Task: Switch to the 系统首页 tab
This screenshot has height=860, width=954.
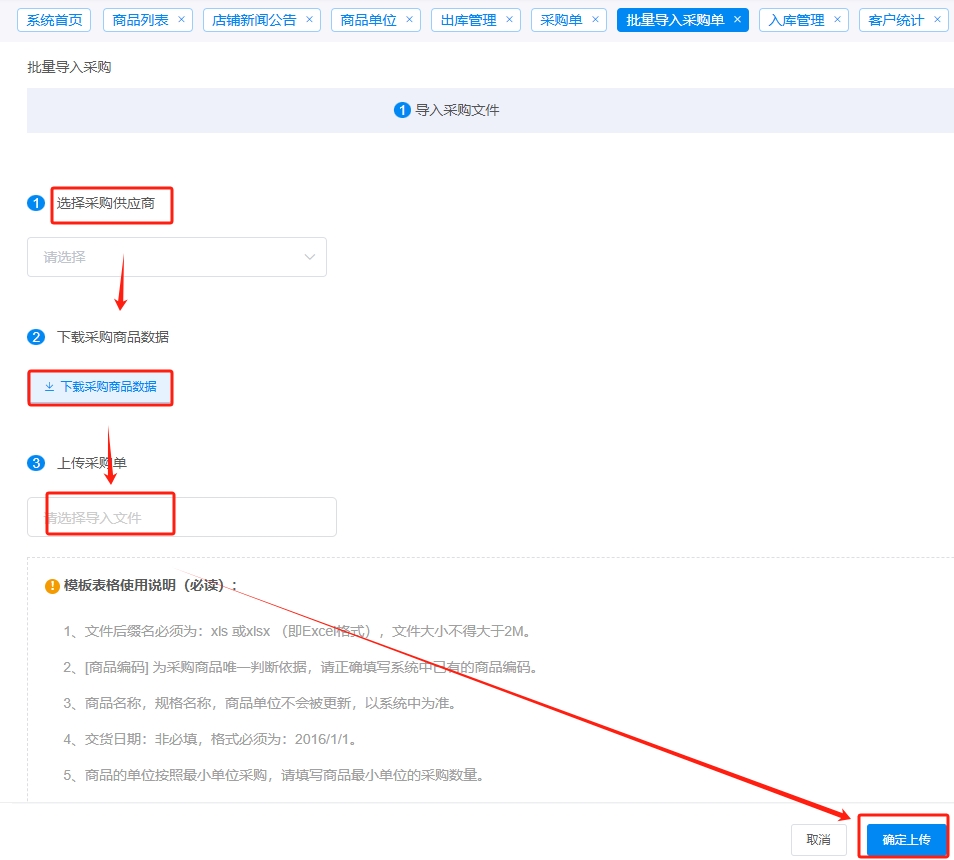Action: coord(54,20)
